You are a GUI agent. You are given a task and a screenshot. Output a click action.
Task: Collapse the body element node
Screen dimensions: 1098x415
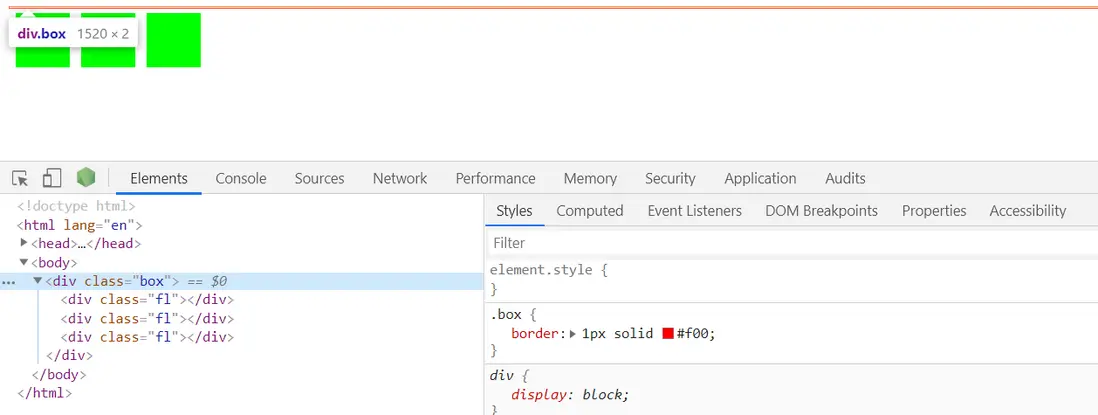(24, 262)
